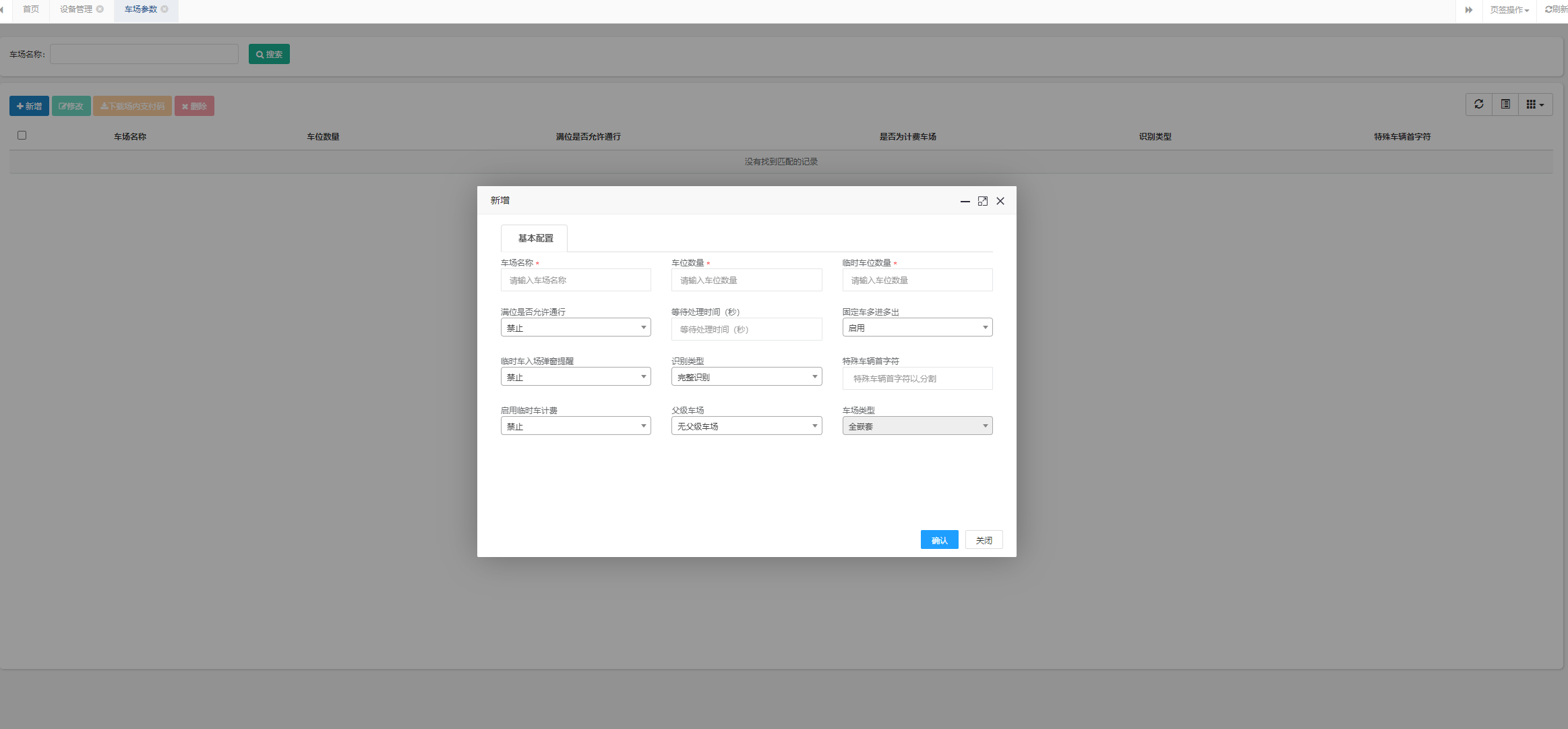Close the 新增 dialog with X icon
This screenshot has width=1568, height=729.
pyautogui.click(x=1000, y=201)
